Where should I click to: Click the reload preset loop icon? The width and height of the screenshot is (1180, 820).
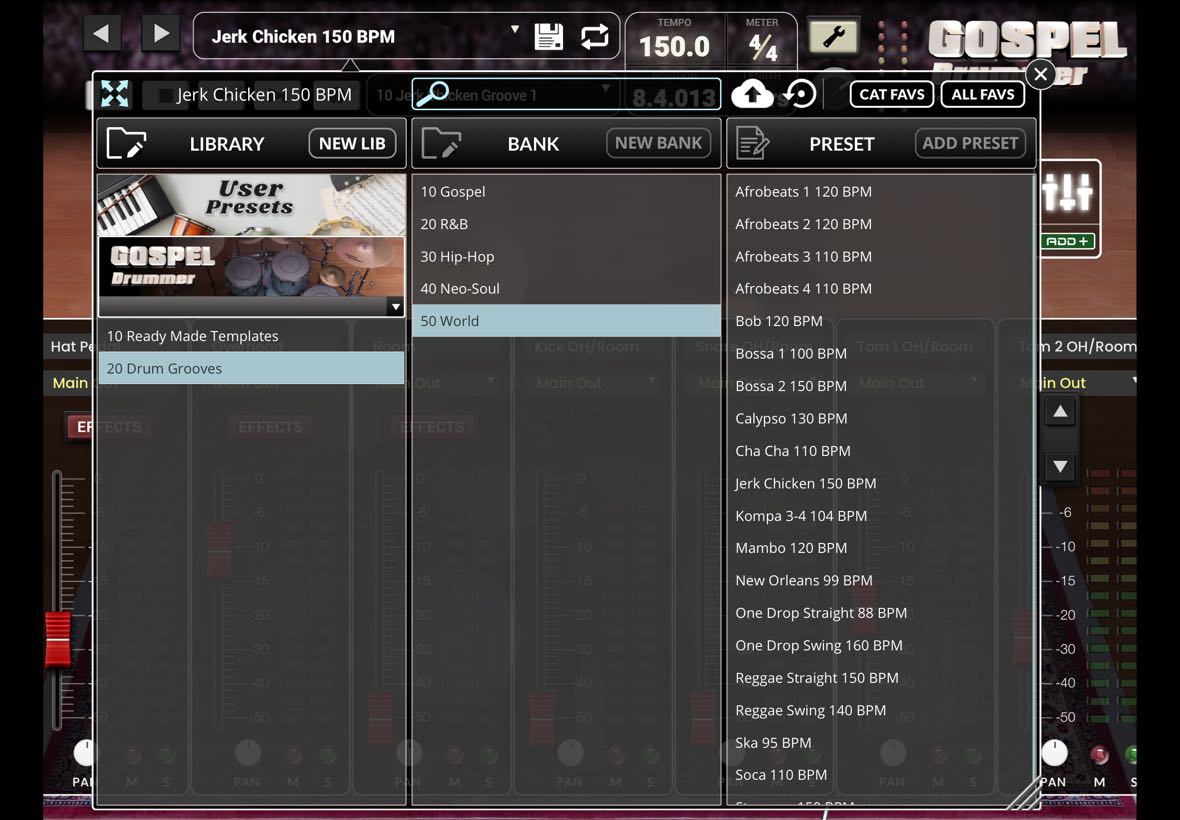pyautogui.click(x=595, y=36)
